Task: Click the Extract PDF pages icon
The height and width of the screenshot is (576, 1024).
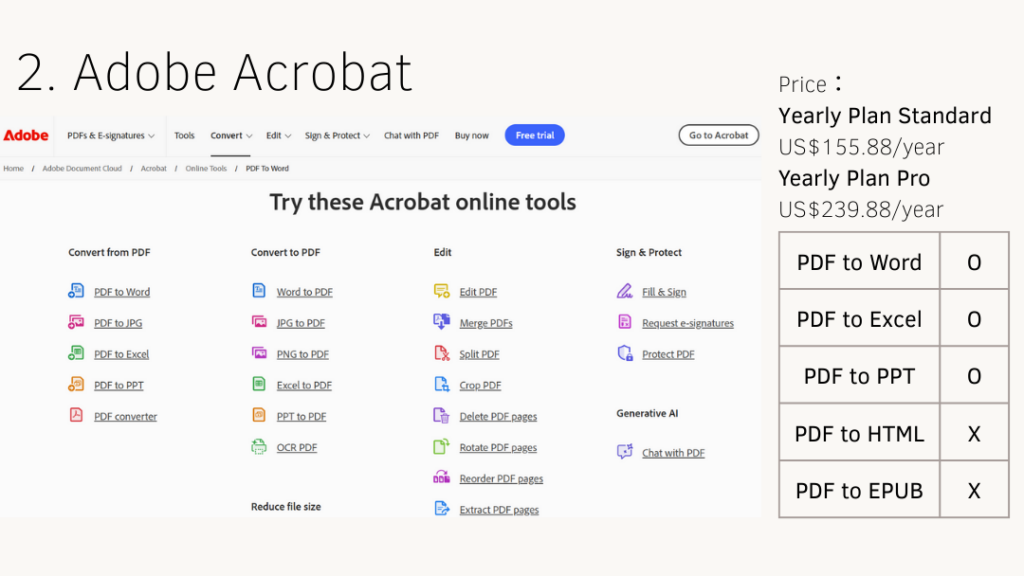Action: 441,508
